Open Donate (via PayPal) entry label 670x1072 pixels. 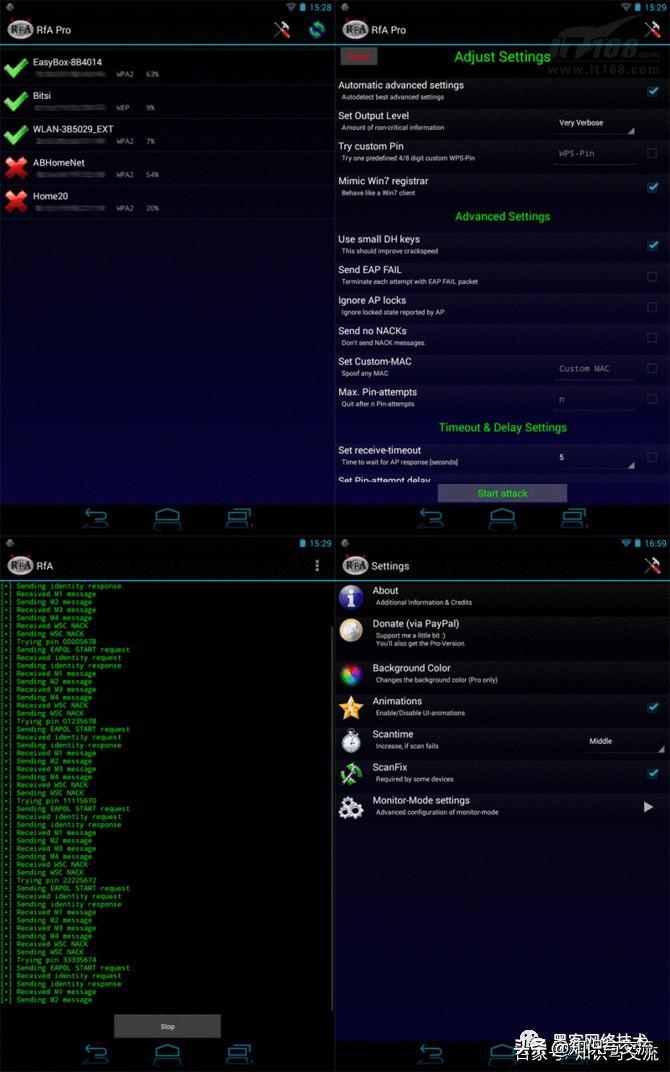click(416, 624)
